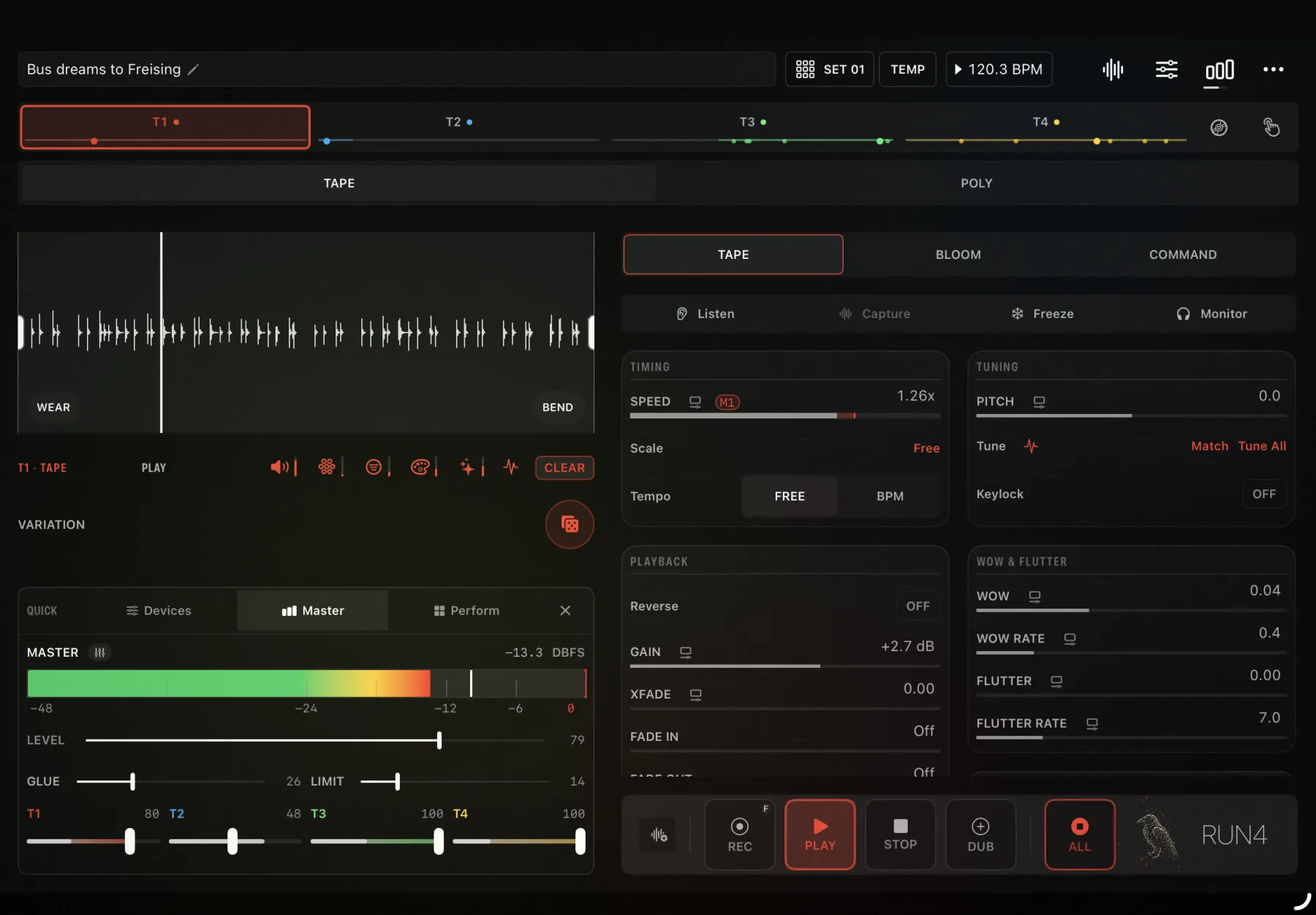Open the Scale Free value selector
1316x915 pixels.
click(x=926, y=448)
